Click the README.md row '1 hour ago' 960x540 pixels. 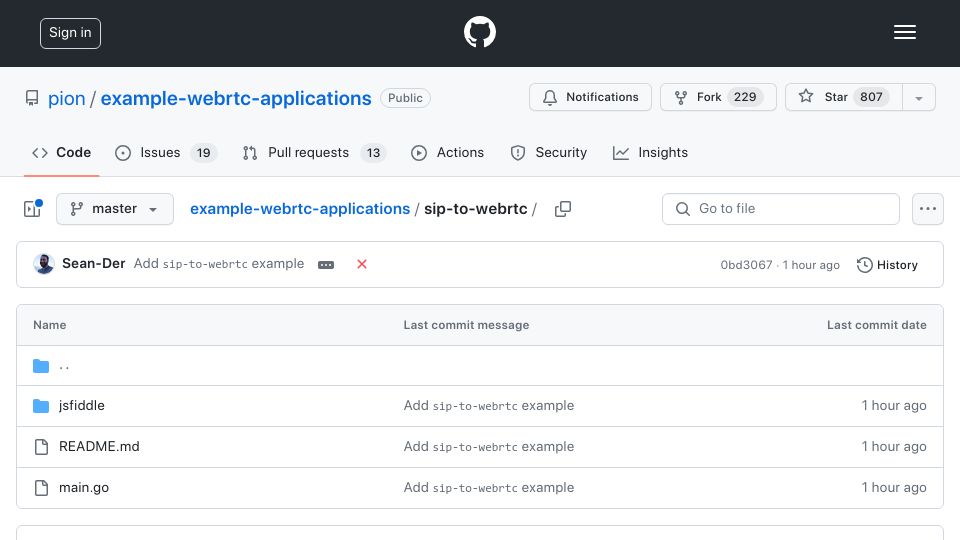(x=894, y=446)
